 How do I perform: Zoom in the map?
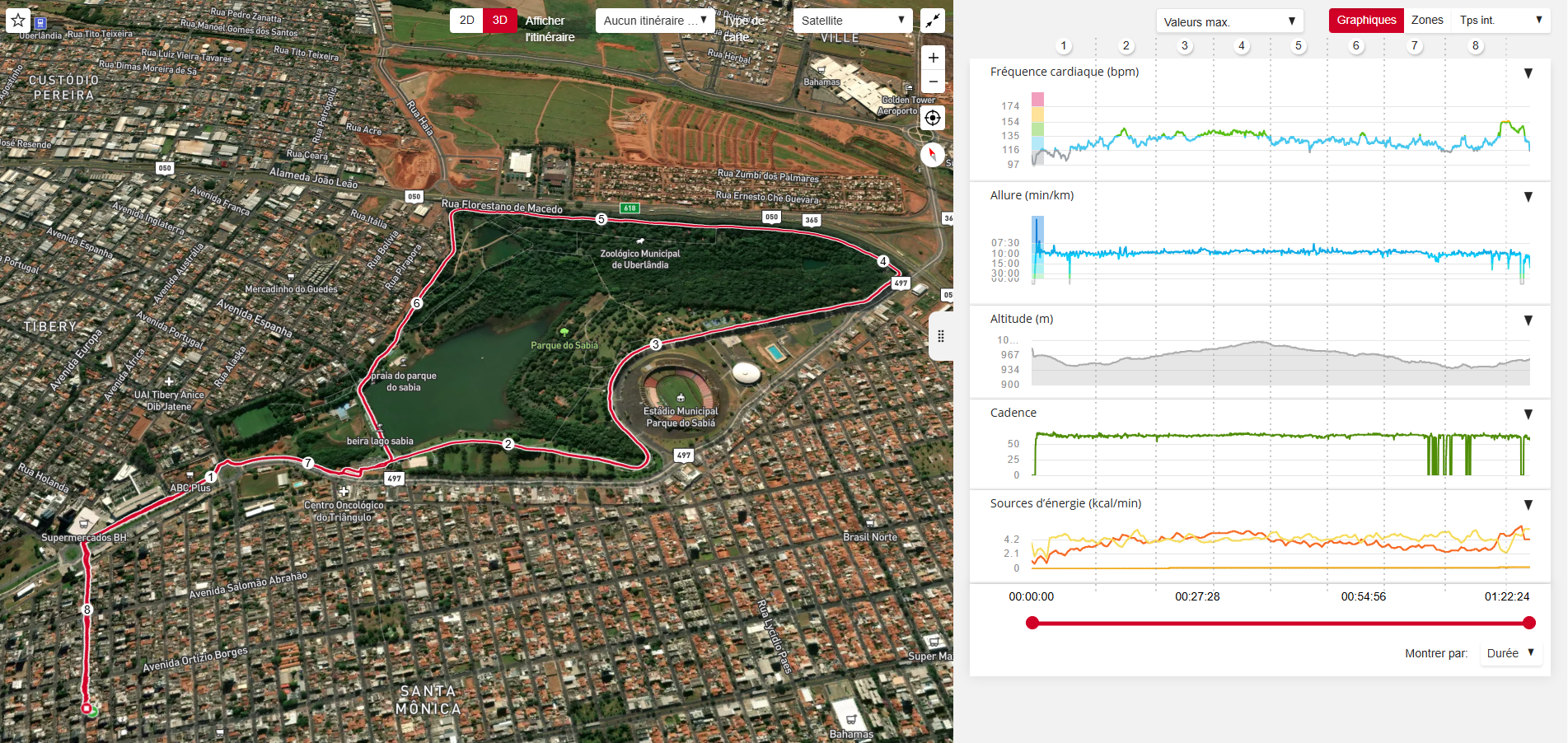[933, 58]
